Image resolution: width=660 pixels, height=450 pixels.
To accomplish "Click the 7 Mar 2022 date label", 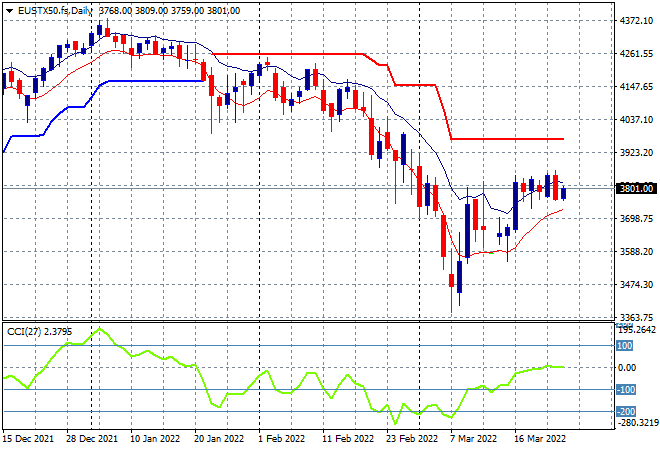I will 474,439.
